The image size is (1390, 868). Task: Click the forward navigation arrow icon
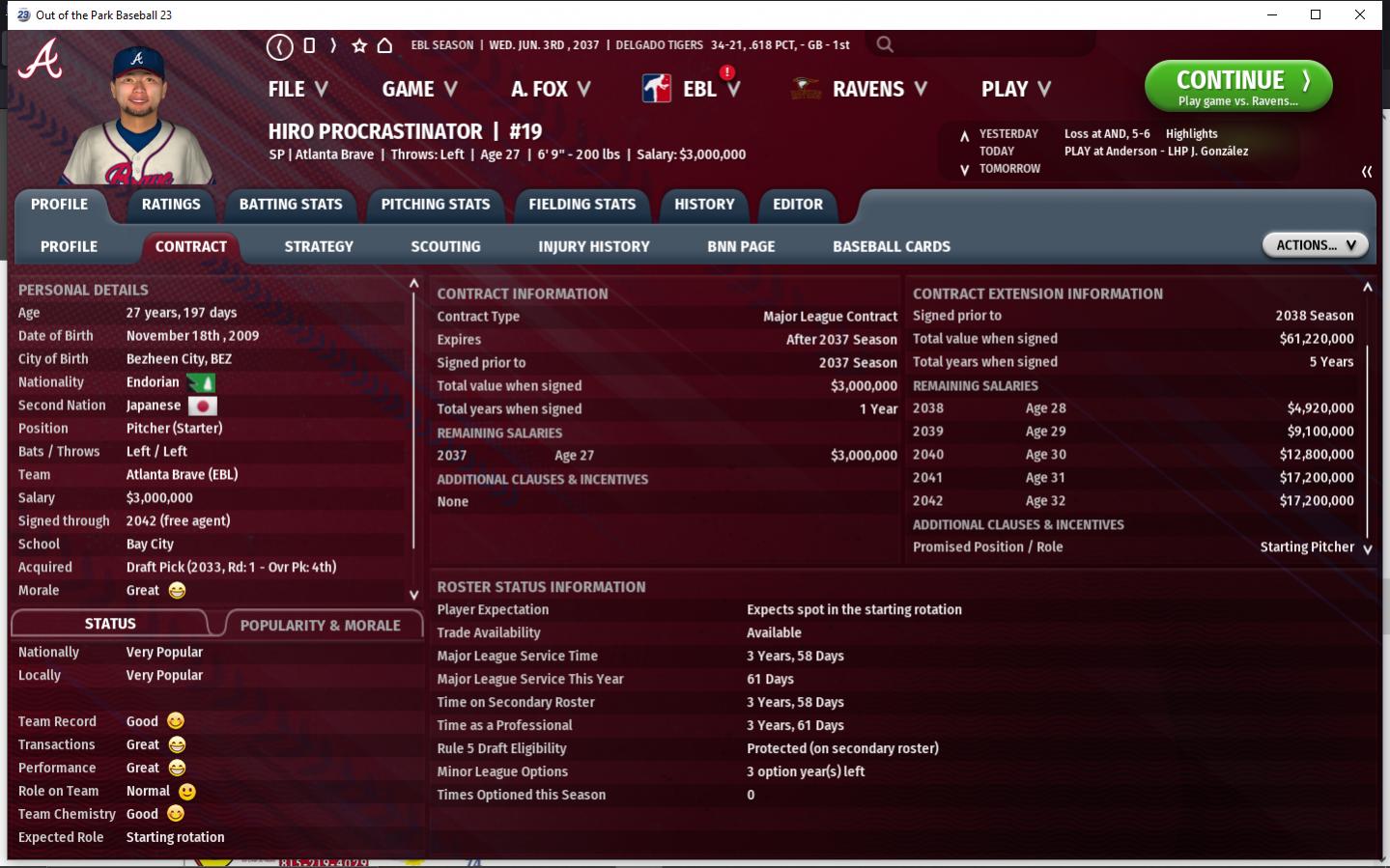point(333,45)
